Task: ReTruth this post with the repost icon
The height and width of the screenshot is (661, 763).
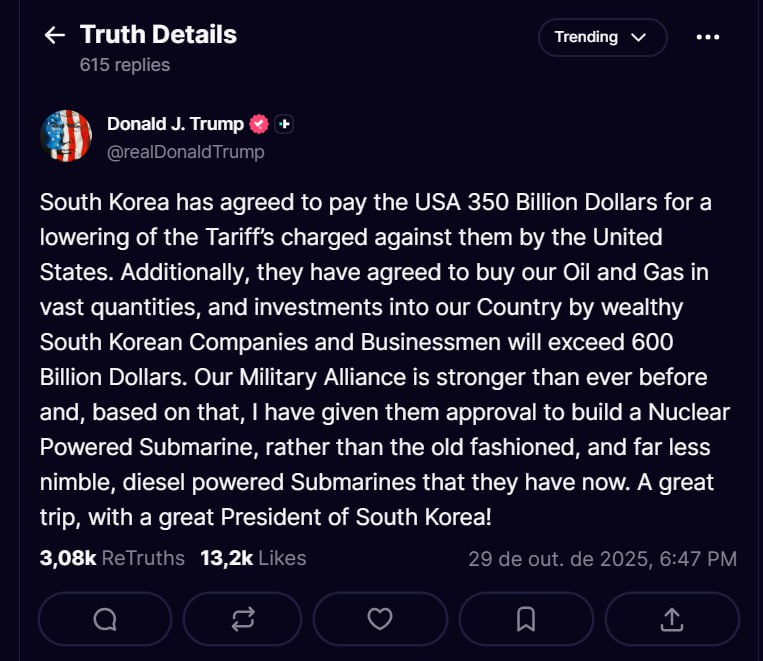Action: click(x=243, y=619)
